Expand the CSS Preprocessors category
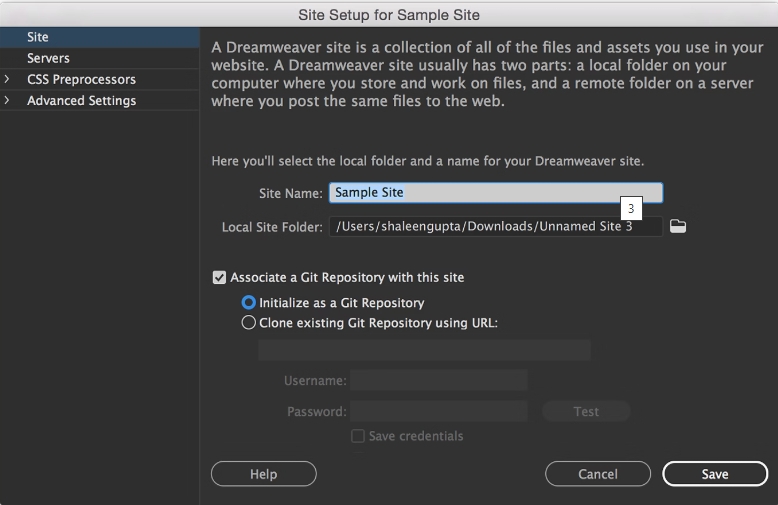778x505 pixels. tap(6, 79)
